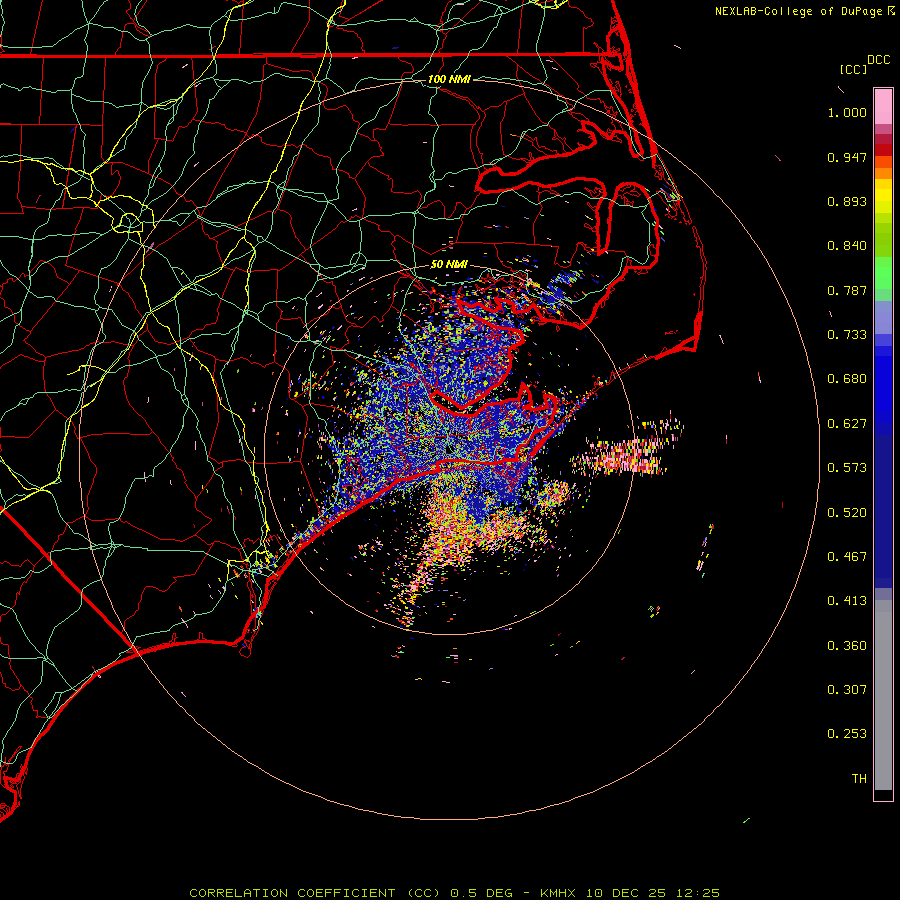Select the 0.840 scale value

coord(847,246)
